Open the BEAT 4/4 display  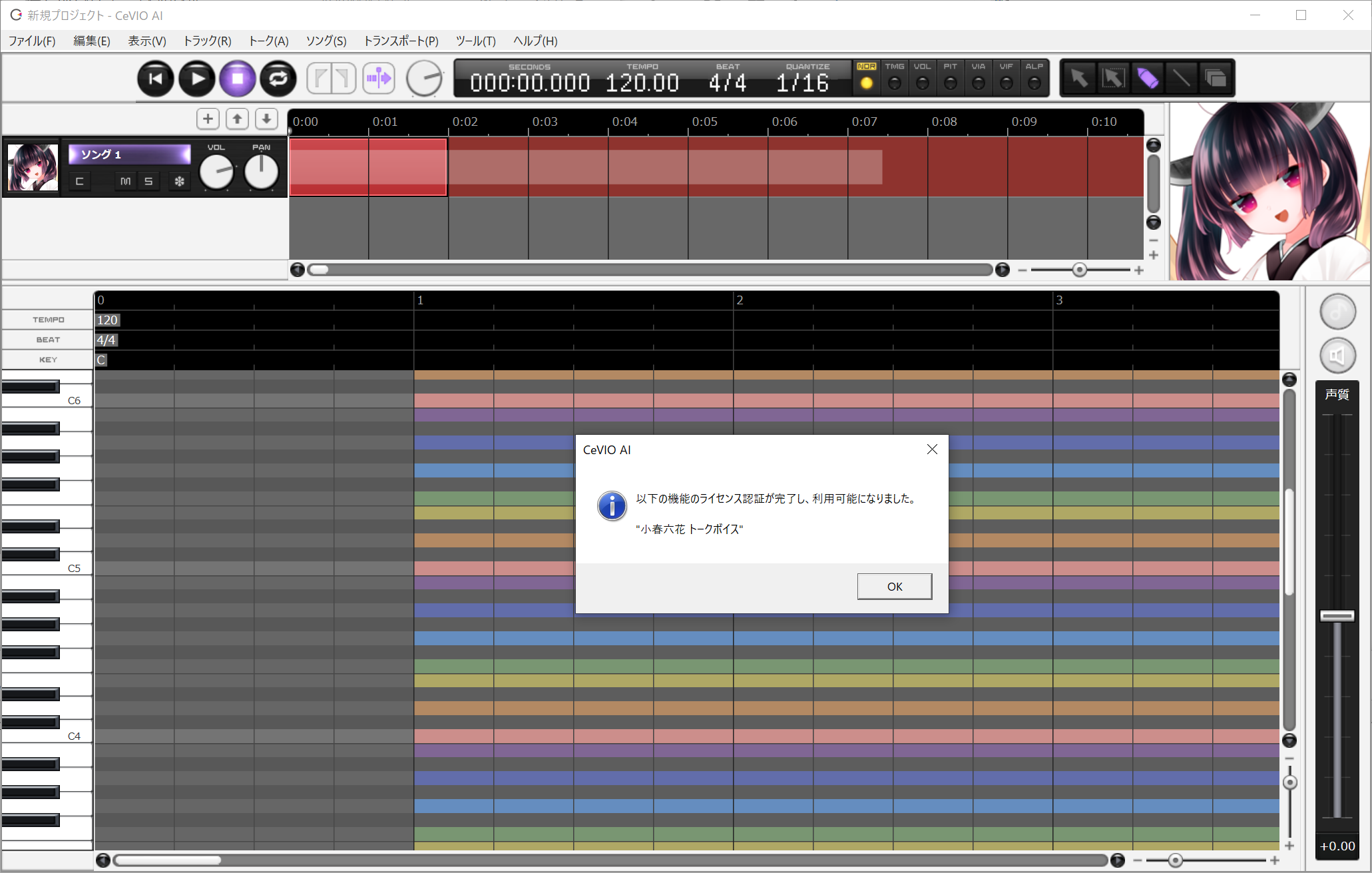click(727, 83)
